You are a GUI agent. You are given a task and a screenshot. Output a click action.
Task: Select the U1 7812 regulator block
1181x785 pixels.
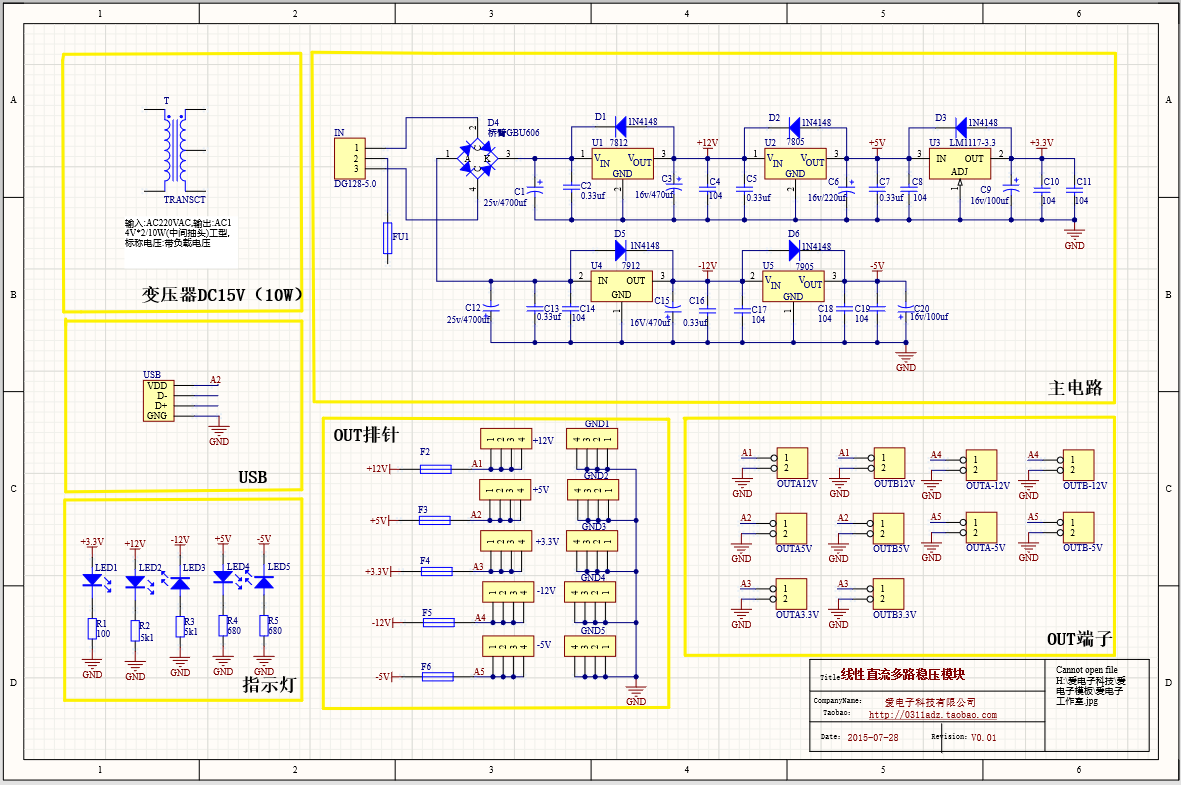click(x=622, y=163)
